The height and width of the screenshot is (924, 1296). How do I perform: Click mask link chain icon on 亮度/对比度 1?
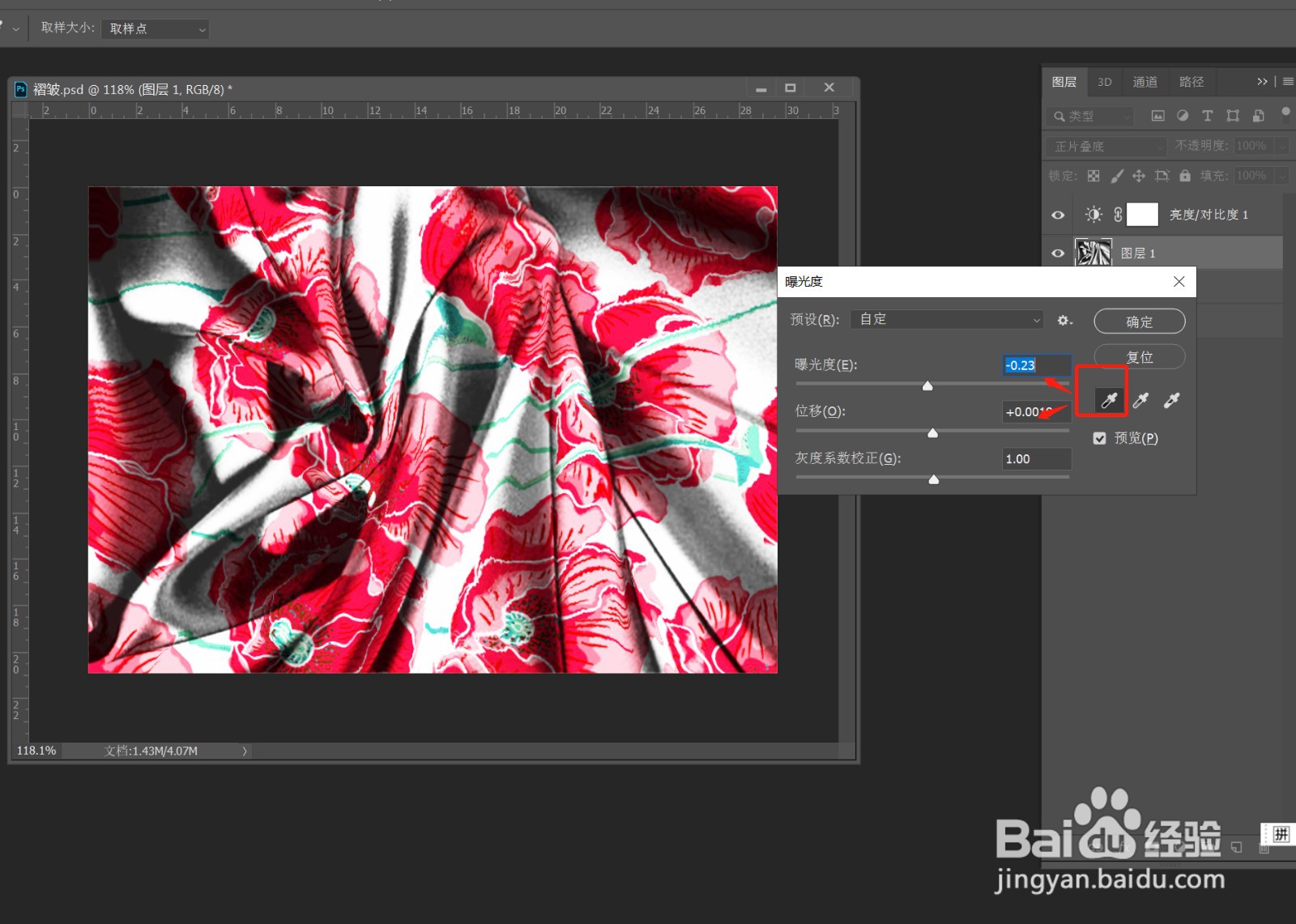[x=1118, y=215]
